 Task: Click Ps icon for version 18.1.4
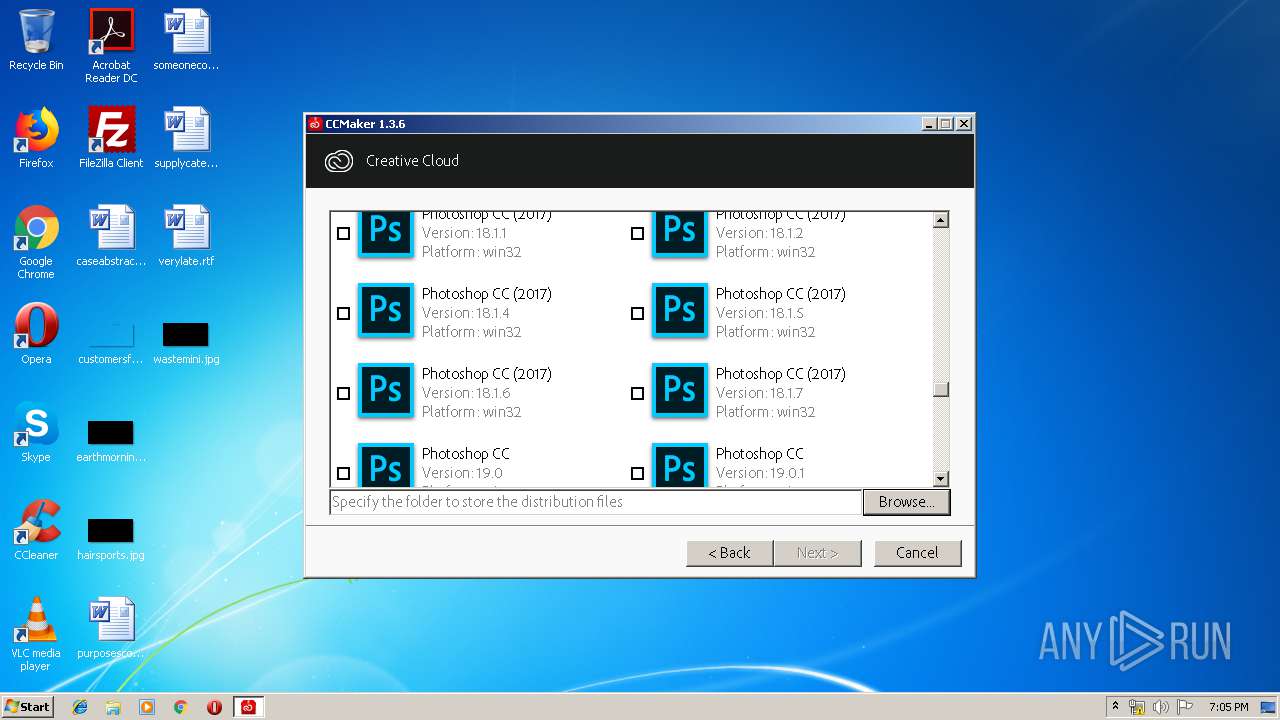click(x=386, y=310)
